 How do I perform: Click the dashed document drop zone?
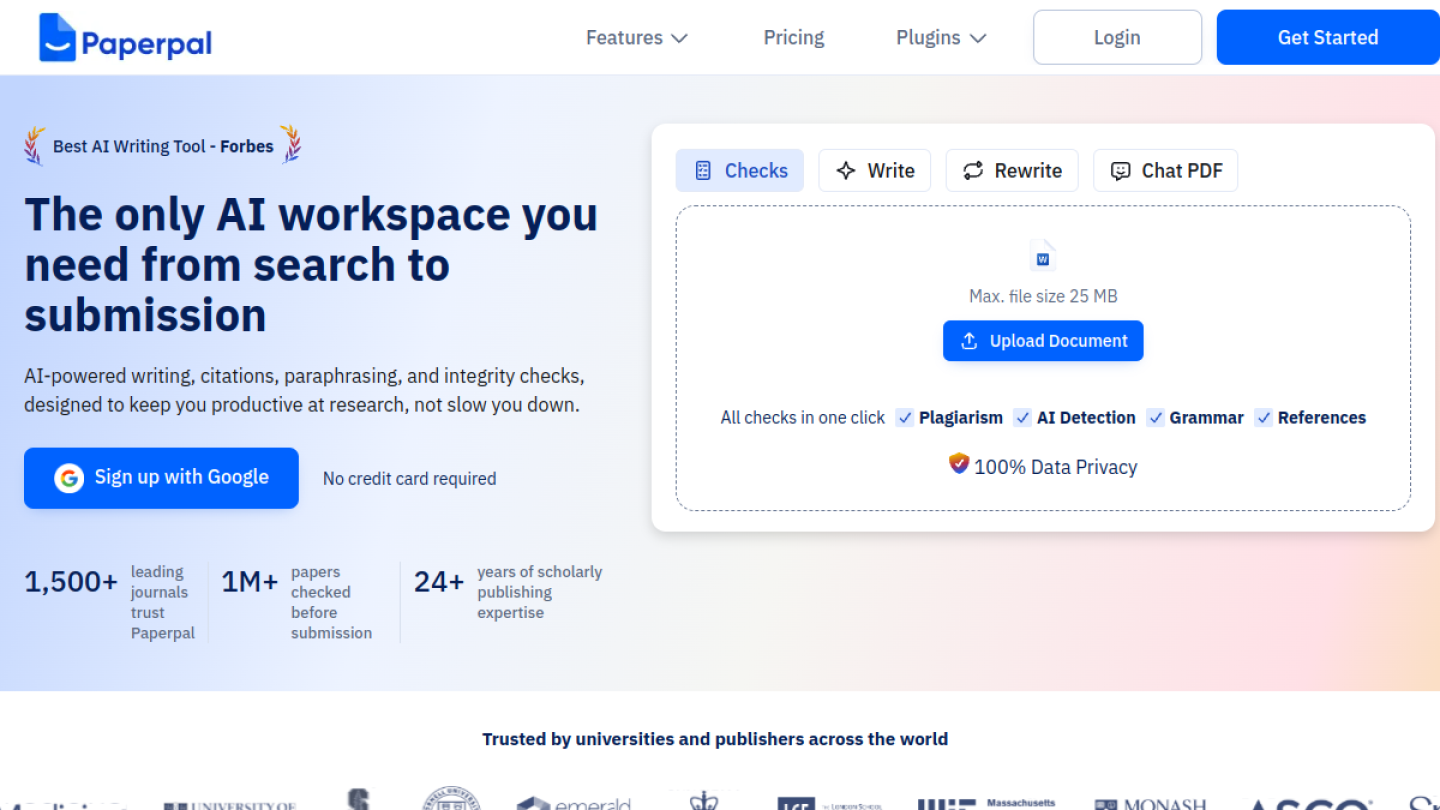point(1043,358)
